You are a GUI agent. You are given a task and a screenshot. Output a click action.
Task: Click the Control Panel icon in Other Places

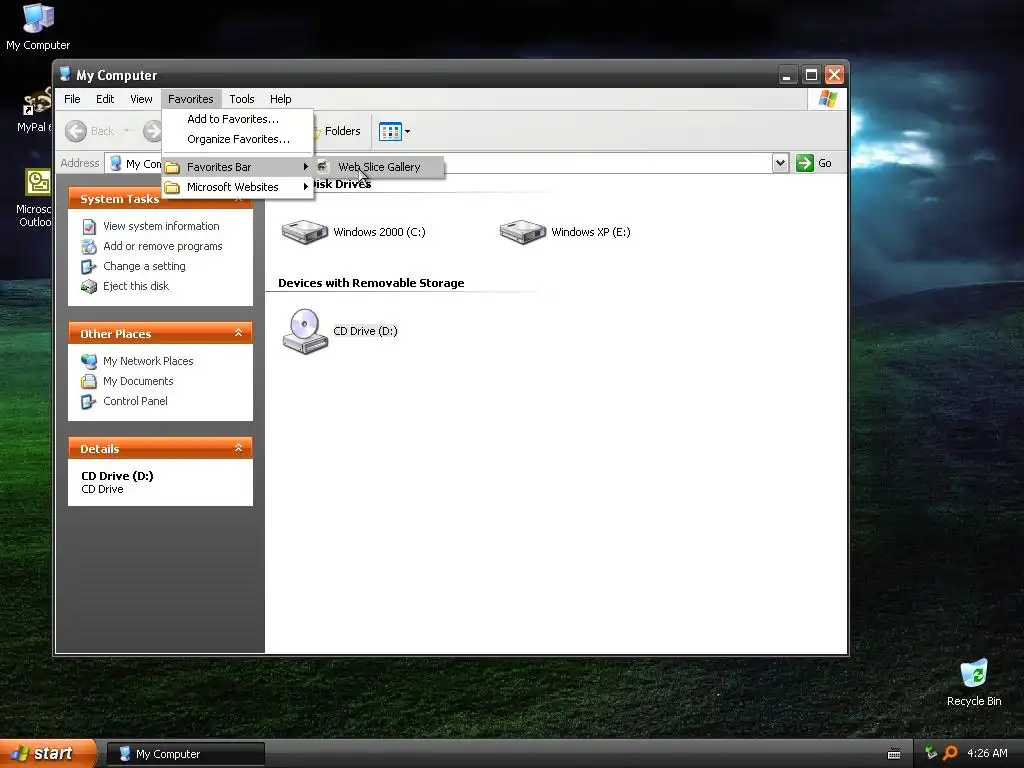pos(89,402)
